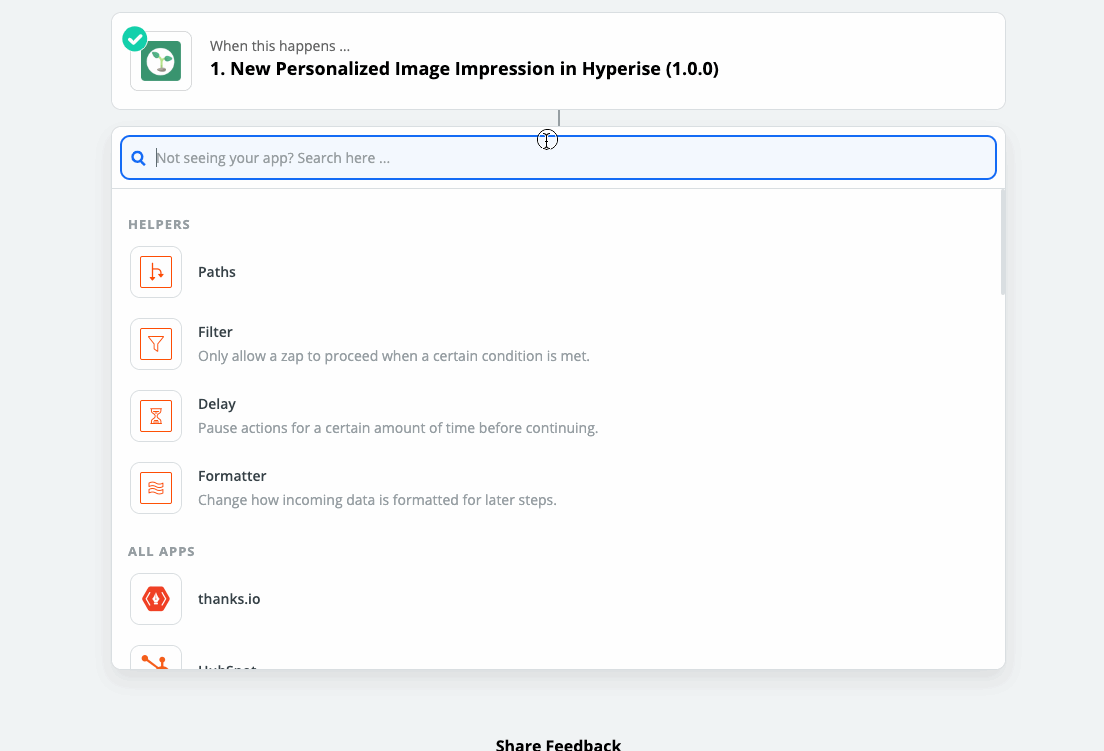
Task: Click the Paths helper icon
Action: (156, 272)
